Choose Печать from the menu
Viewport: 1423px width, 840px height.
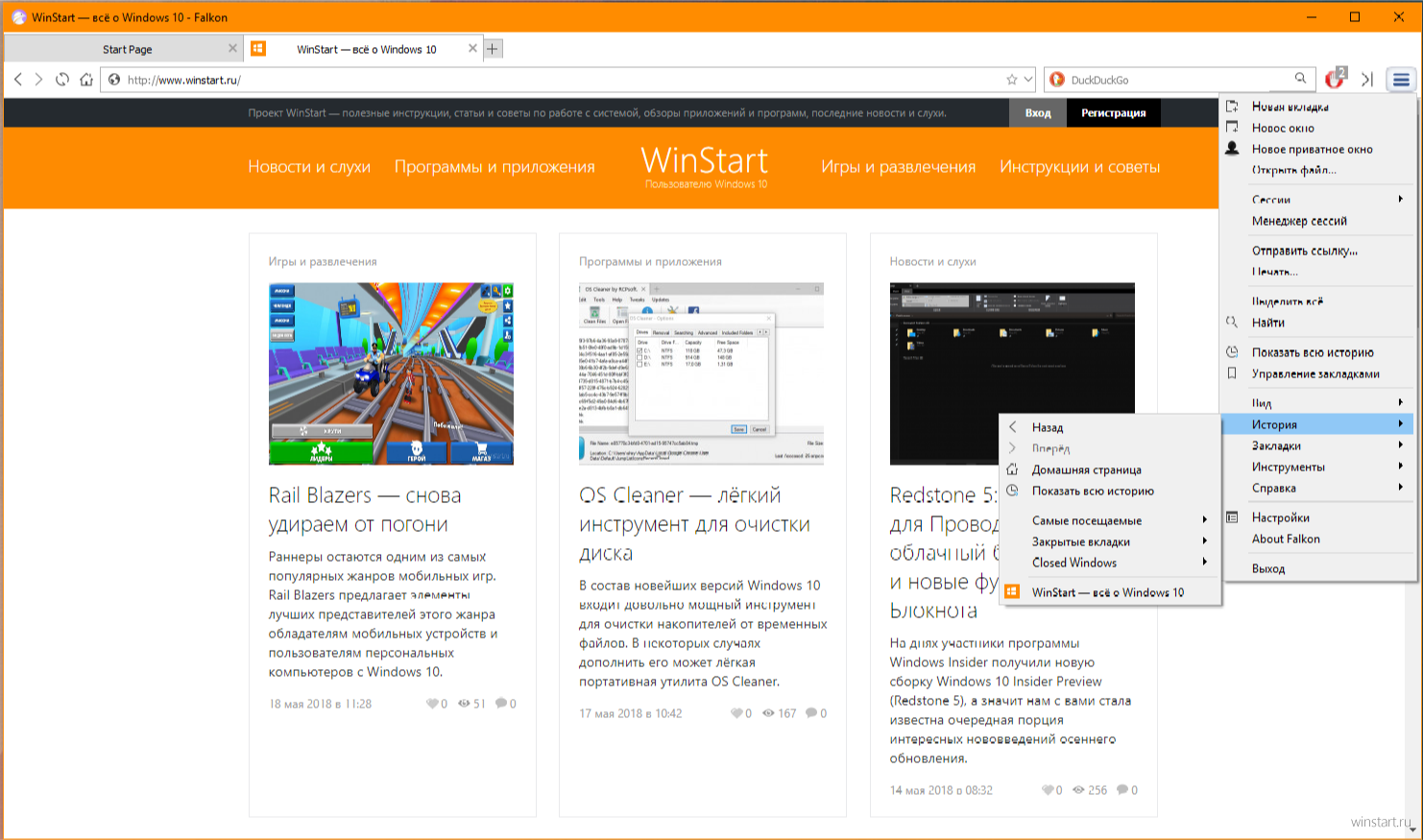click(1320, 272)
